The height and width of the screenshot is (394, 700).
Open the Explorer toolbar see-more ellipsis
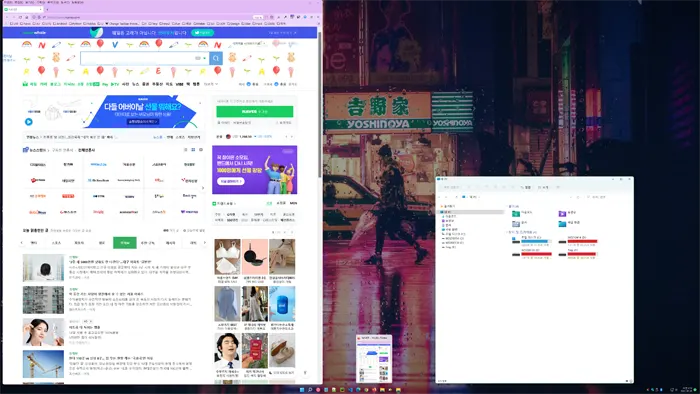(558, 187)
